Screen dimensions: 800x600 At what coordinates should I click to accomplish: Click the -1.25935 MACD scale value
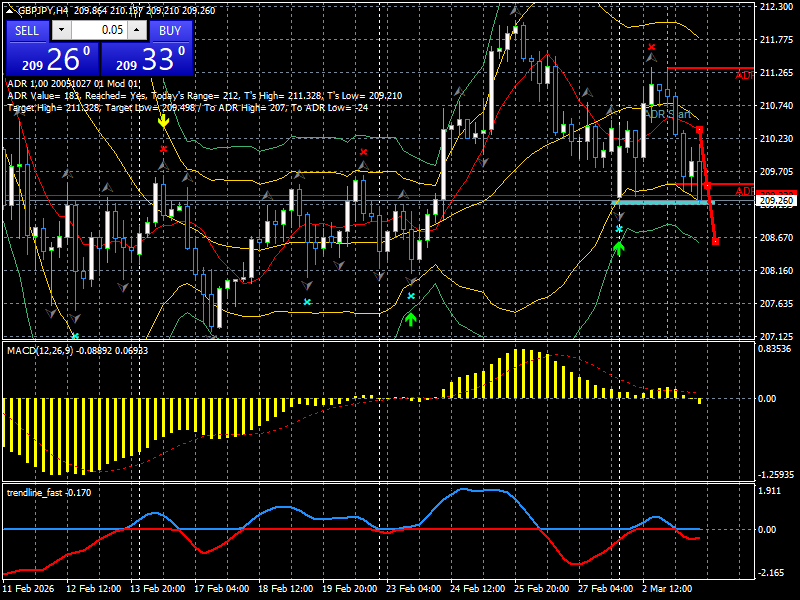coord(776,474)
